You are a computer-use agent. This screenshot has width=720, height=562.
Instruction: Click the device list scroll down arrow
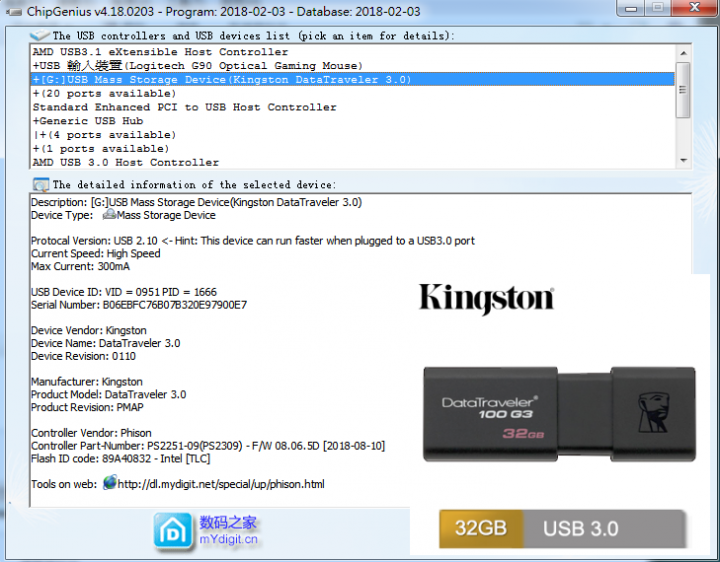pos(683,160)
